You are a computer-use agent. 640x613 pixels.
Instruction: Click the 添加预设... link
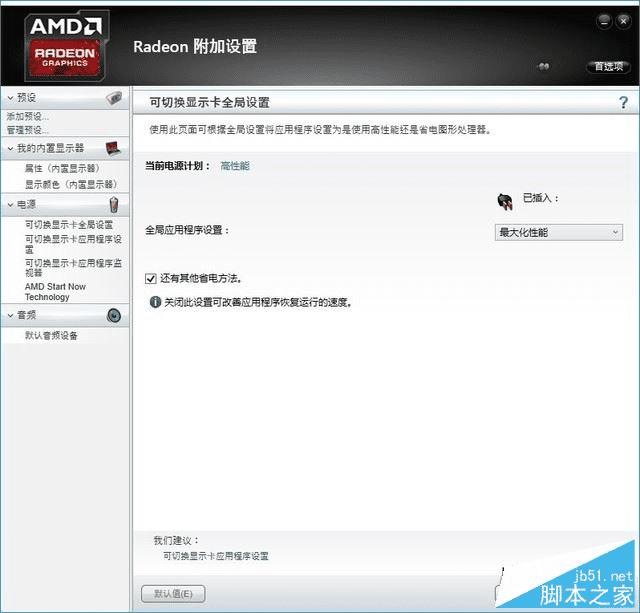[28, 117]
